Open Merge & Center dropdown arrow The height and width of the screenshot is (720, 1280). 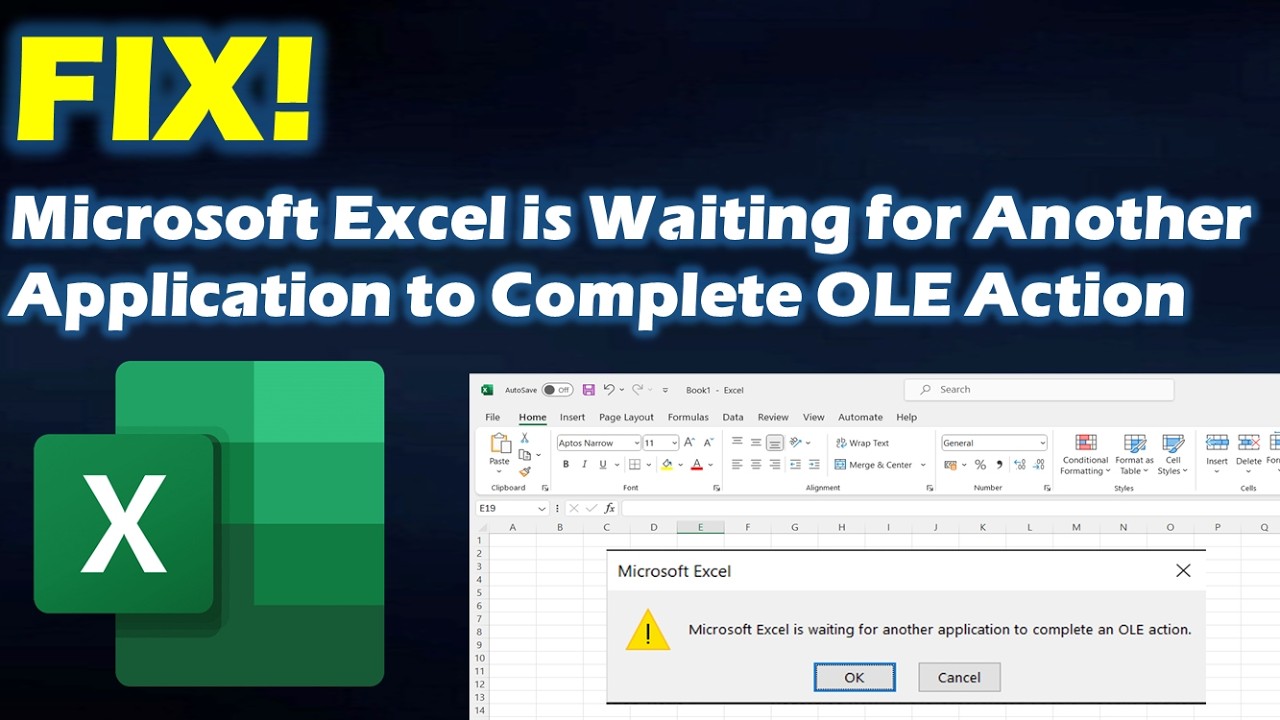pyautogui.click(x=923, y=465)
